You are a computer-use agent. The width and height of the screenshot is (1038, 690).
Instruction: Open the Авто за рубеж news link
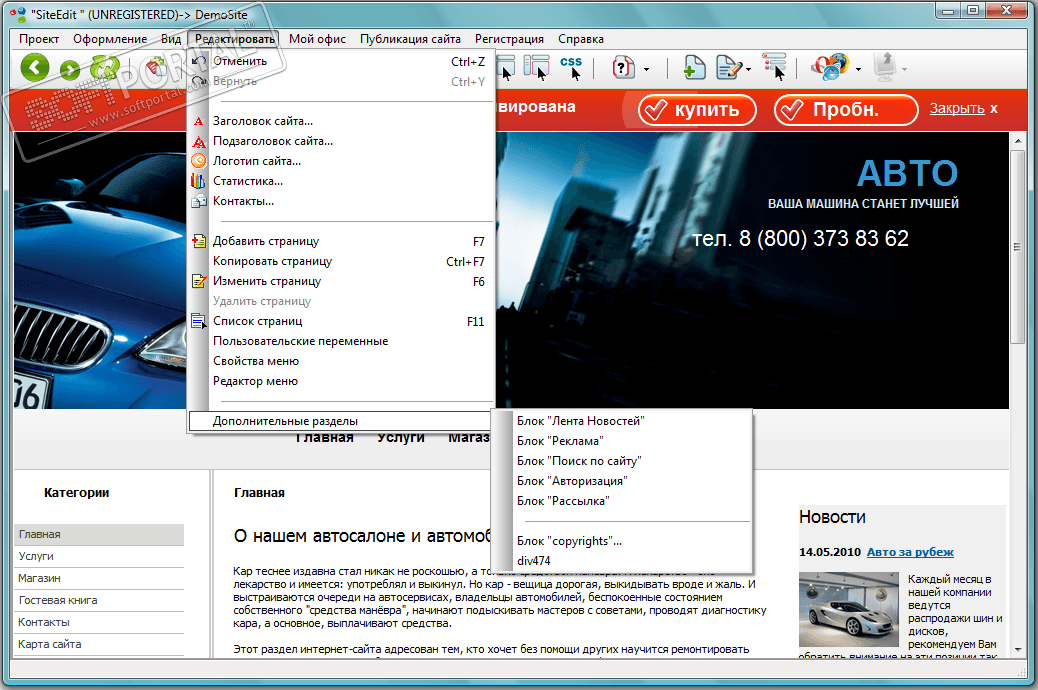click(910, 552)
